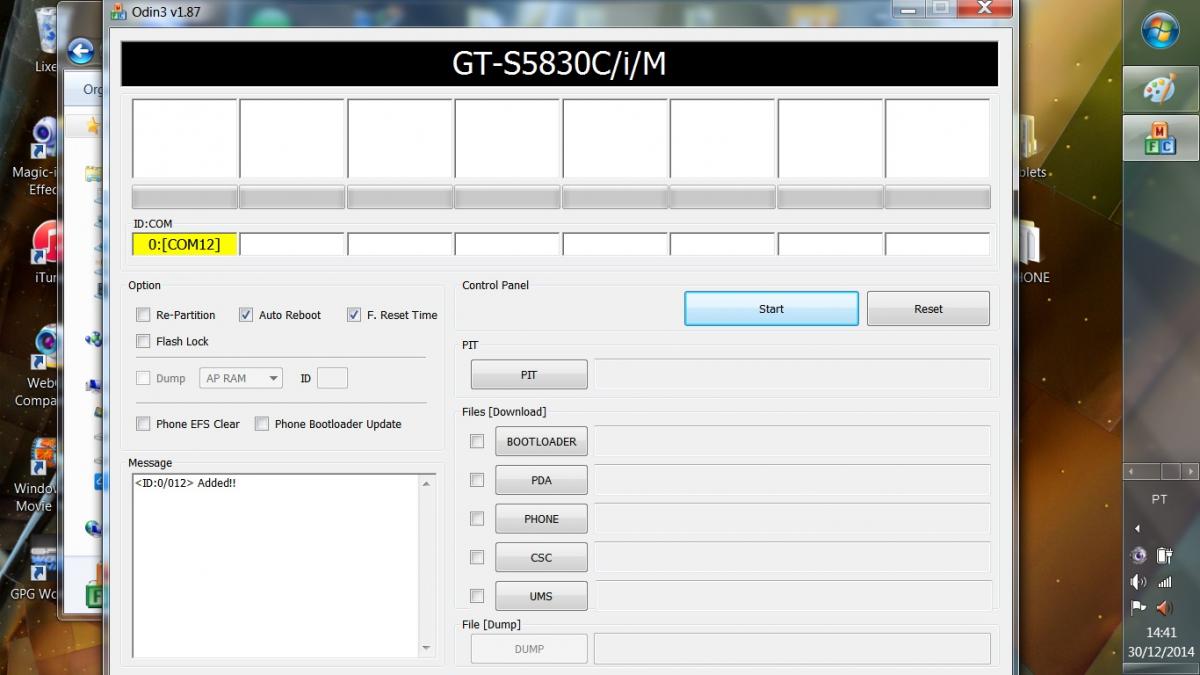This screenshot has width=1200, height=675.
Task: Tick the checkbox beside CSC
Action: click(x=477, y=557)
